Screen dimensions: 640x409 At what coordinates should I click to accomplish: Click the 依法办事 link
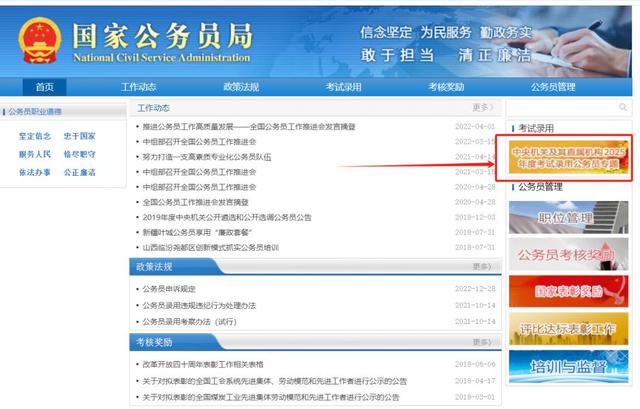pyautogui.click(x=35, y=172)
